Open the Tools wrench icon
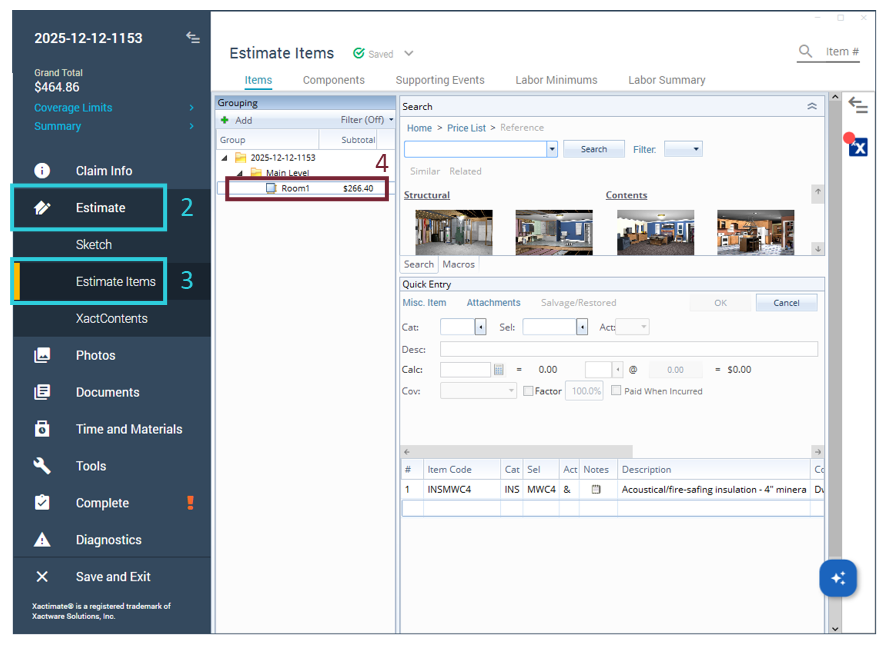This screenshot has height=645, width=886. pos(42,466)
